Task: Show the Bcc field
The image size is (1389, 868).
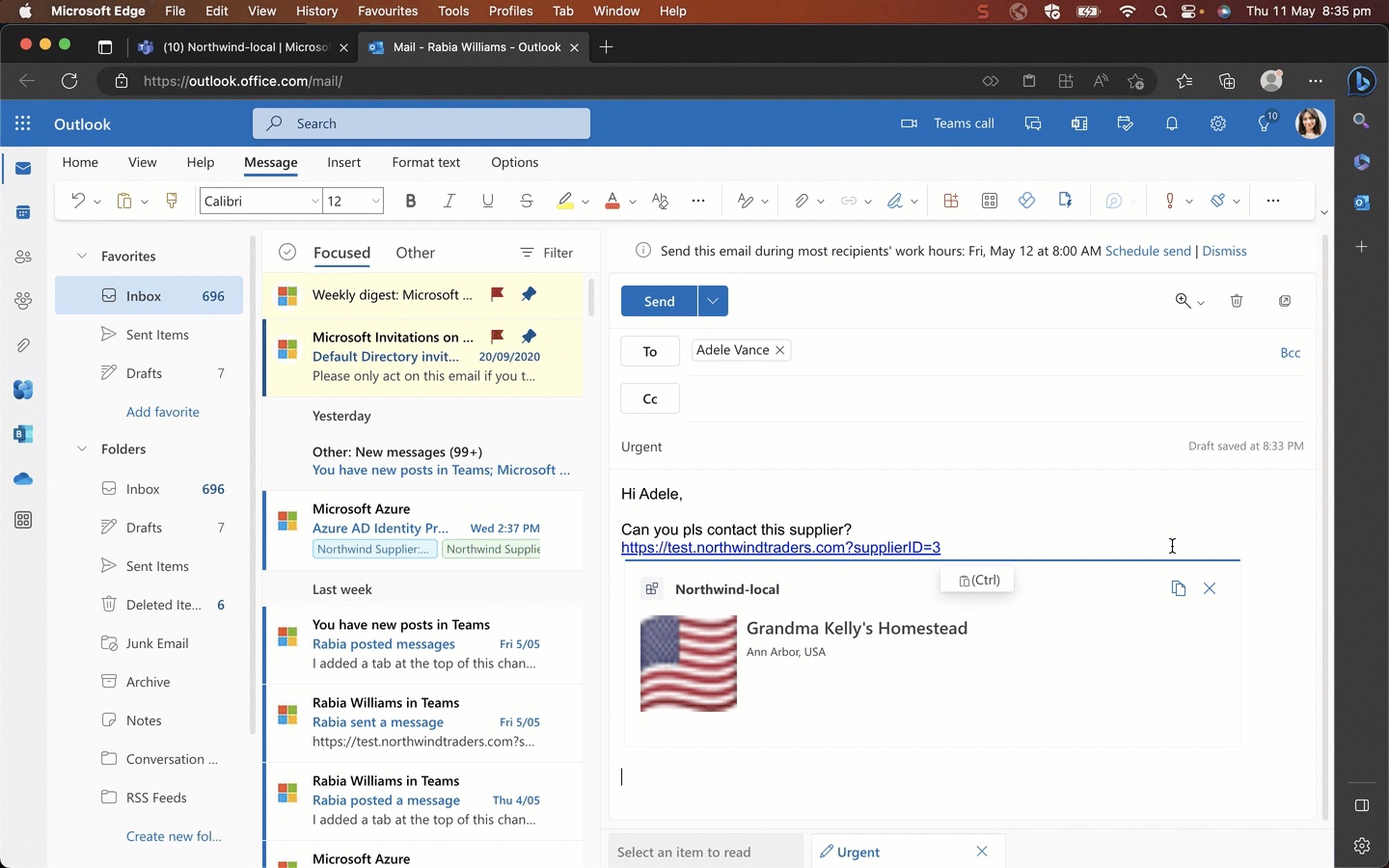Action: click(x=1291, y=353)
